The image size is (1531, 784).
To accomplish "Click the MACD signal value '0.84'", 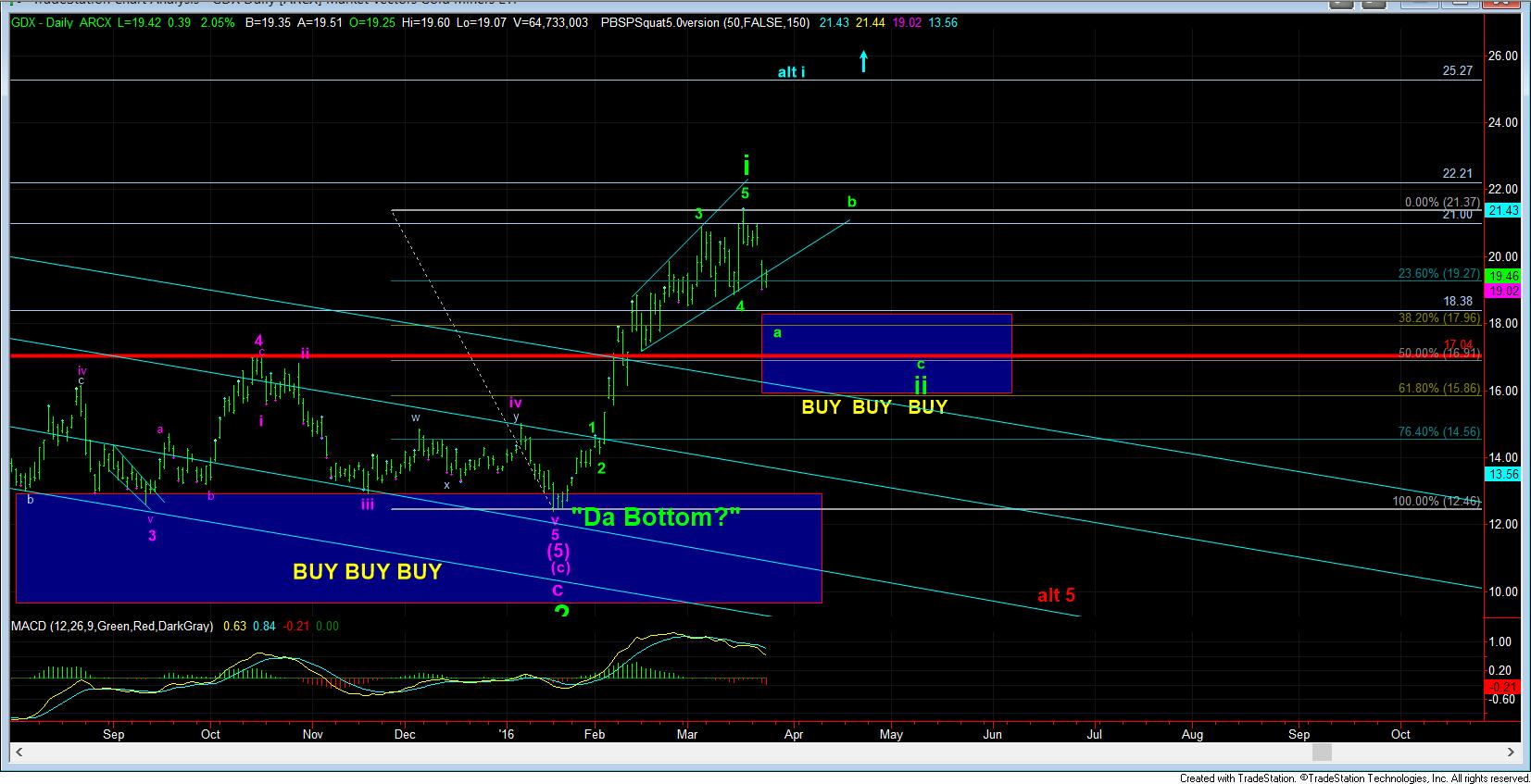I will pyautogui.click(x=265, y=627).
